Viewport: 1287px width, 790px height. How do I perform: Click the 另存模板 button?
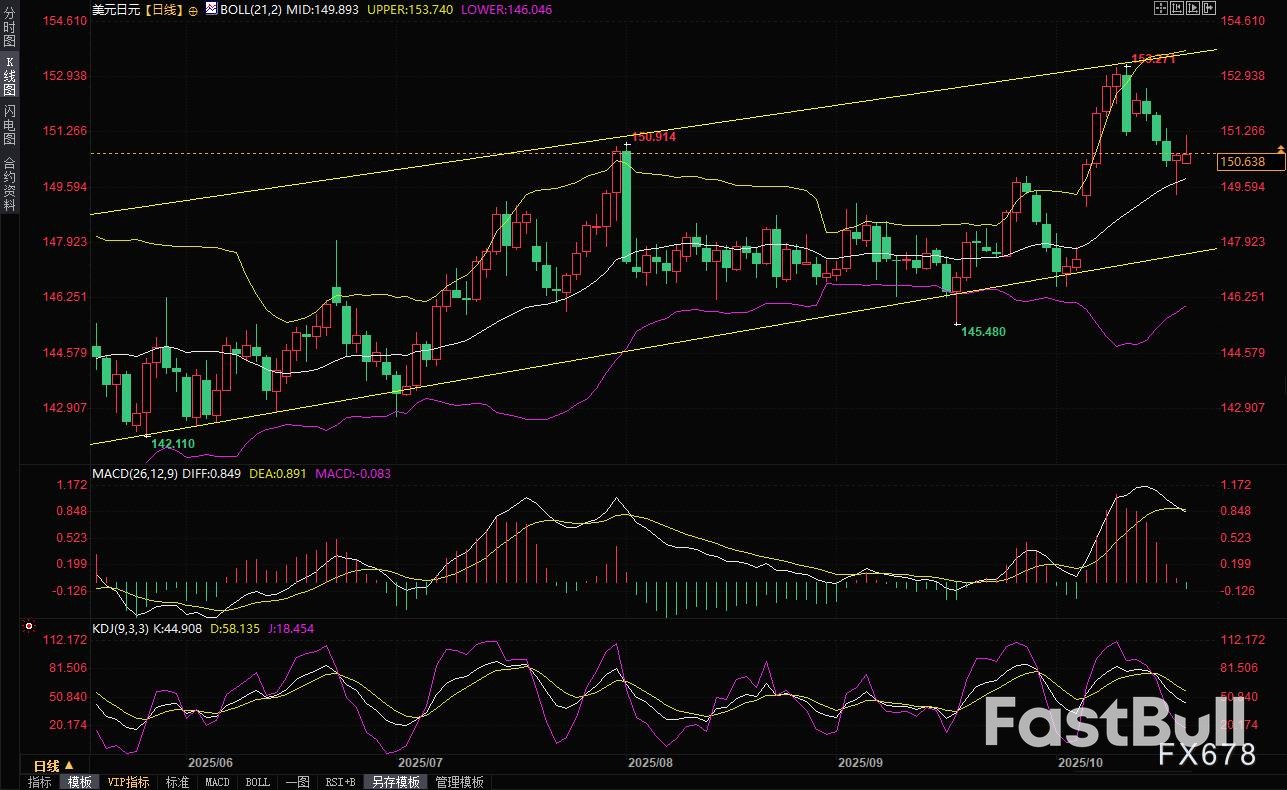pos(395,782)
